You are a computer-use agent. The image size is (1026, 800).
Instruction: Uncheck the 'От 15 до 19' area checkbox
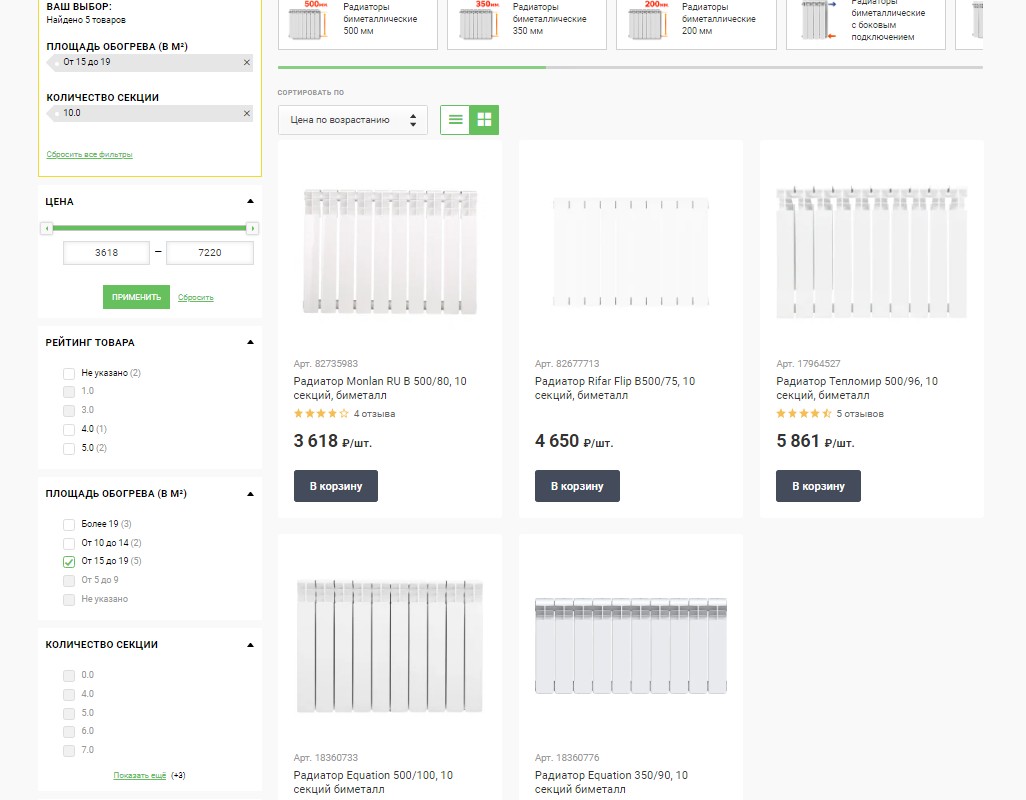click(69, 562)
